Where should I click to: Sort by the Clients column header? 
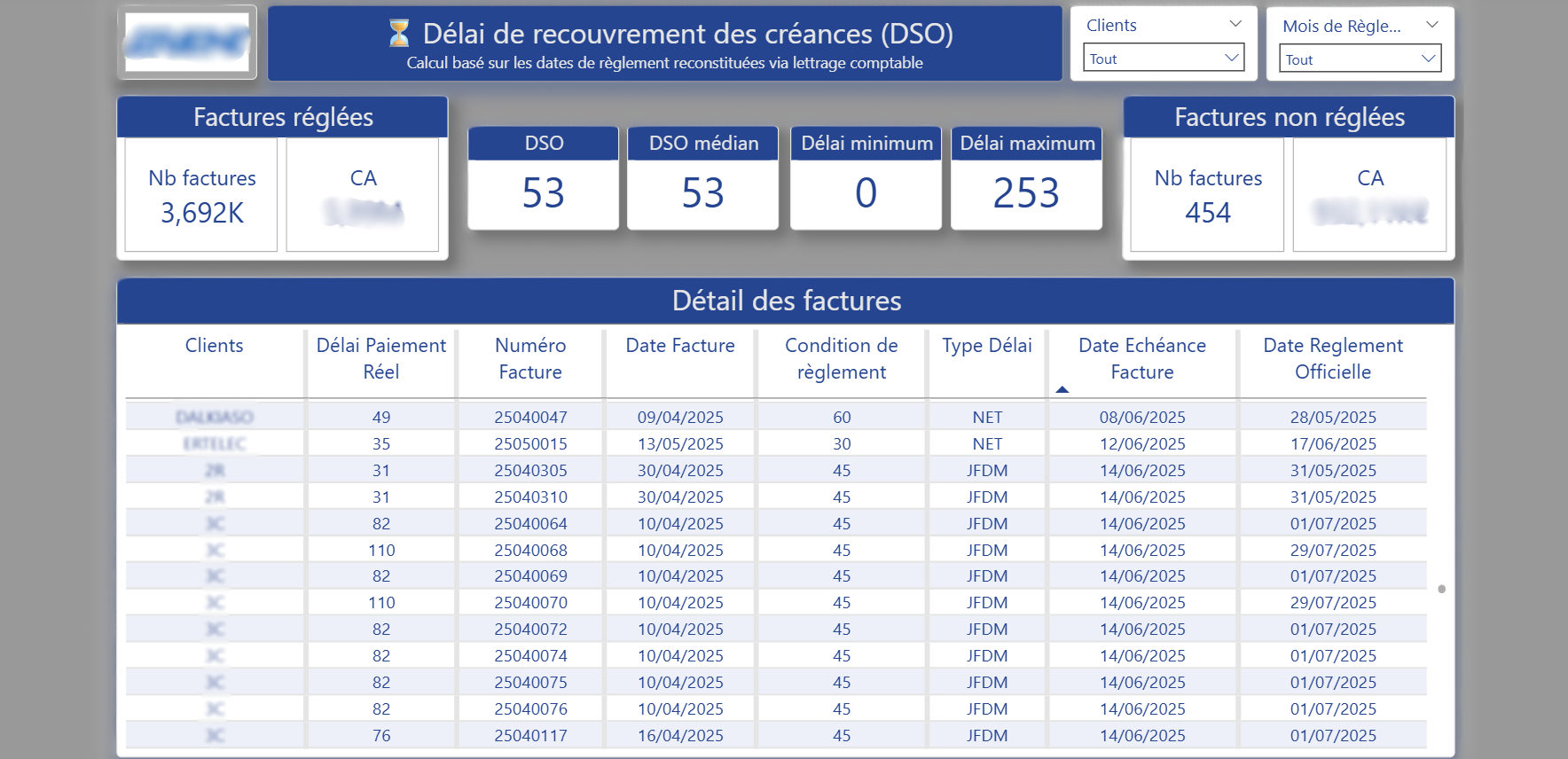pyautogui.click(x=214, y=346)
